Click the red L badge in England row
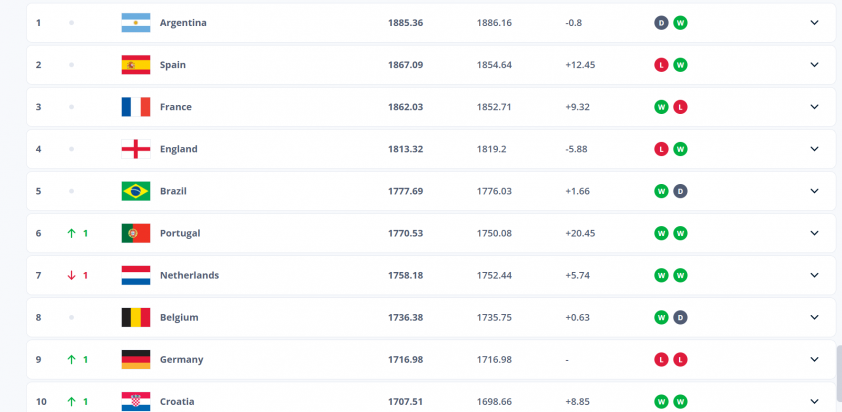 [661, 149]
